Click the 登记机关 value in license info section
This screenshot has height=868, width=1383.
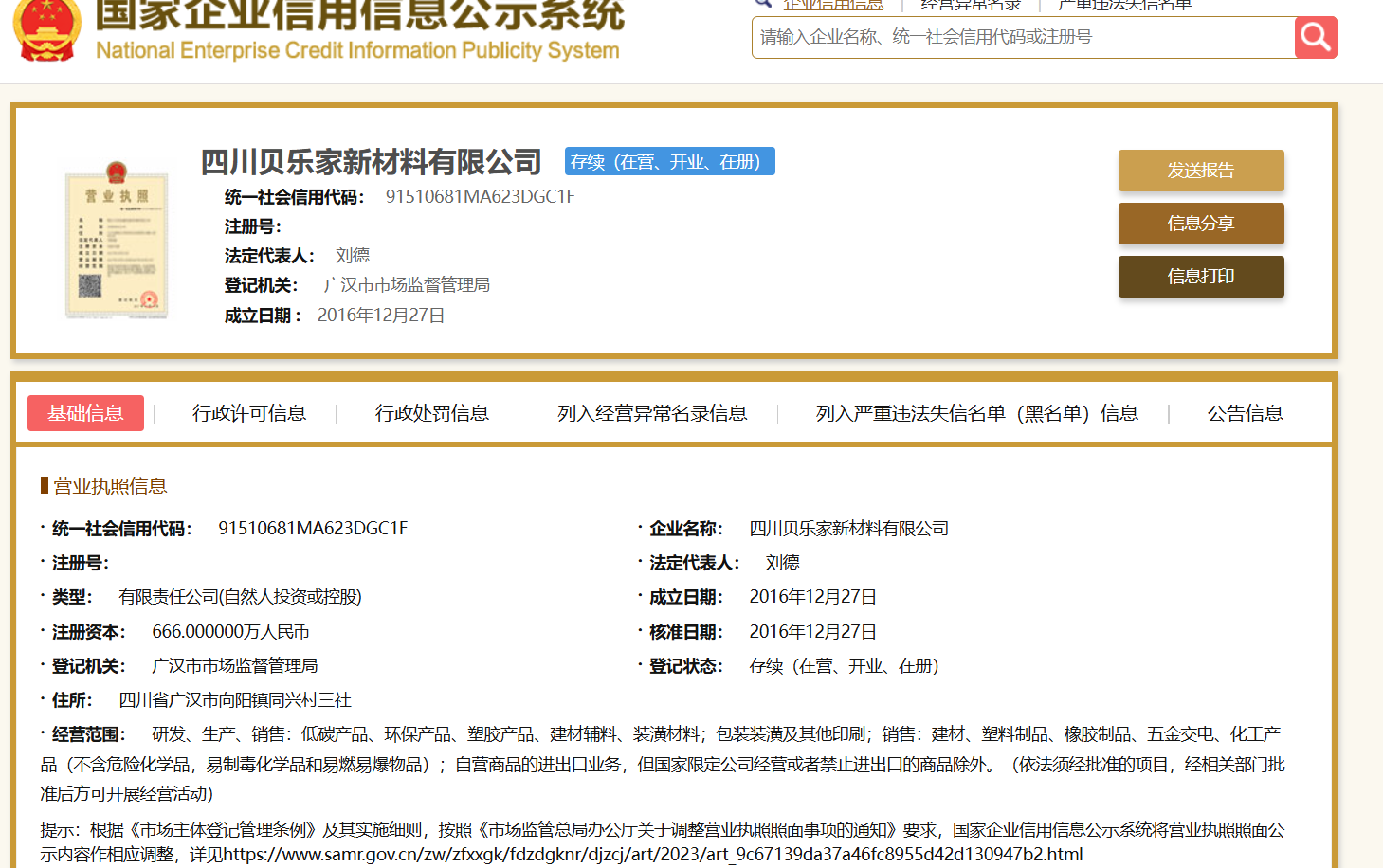coord(235,666)
